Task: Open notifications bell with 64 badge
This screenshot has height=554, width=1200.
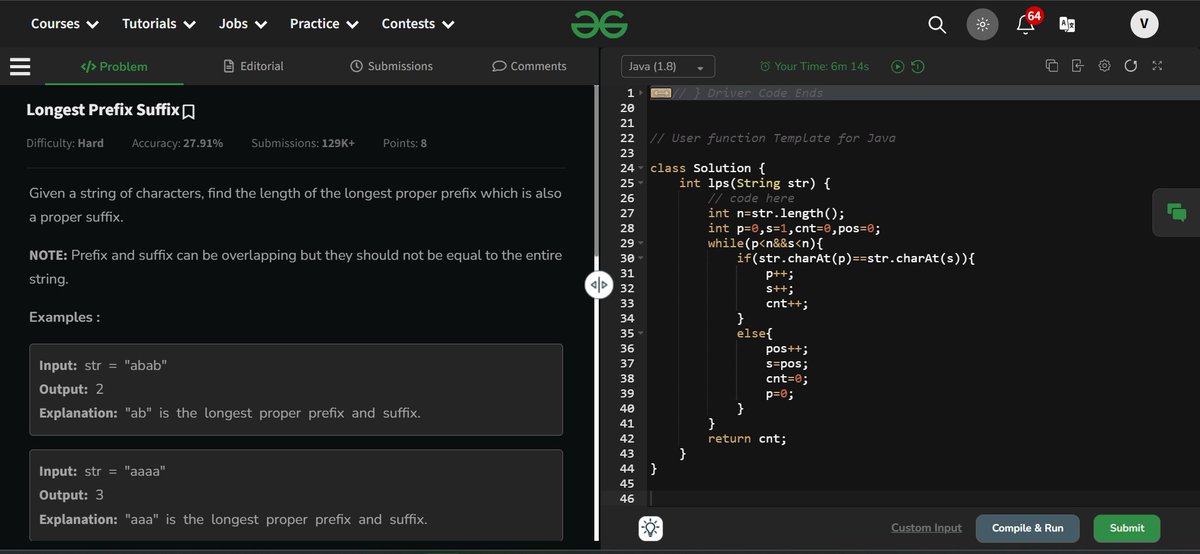Action: click(x=1028, y=22)
